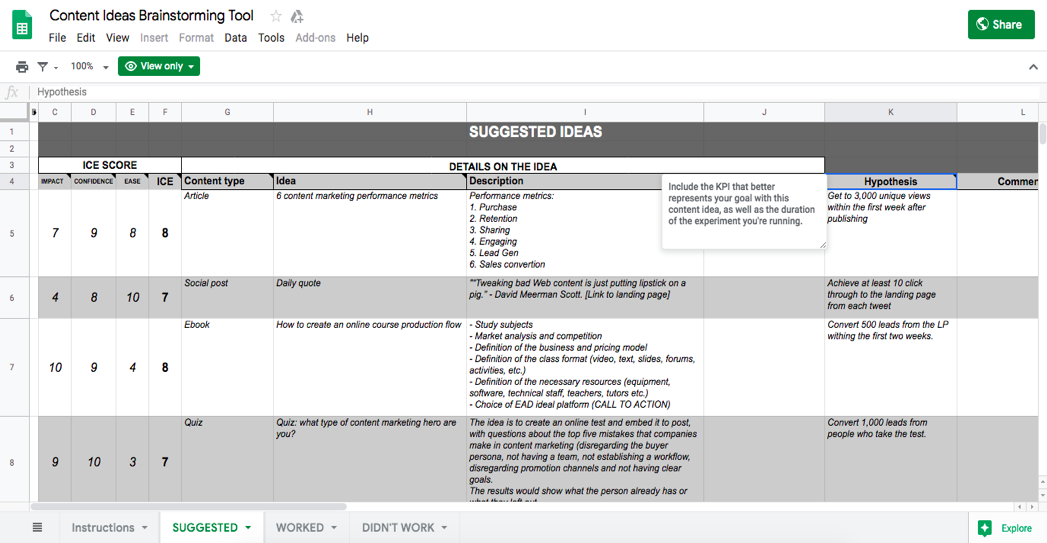The width and height of the screenshot is (1047, 543).
Task: Select the IMPACT header cell
Action: coord(54,181)
